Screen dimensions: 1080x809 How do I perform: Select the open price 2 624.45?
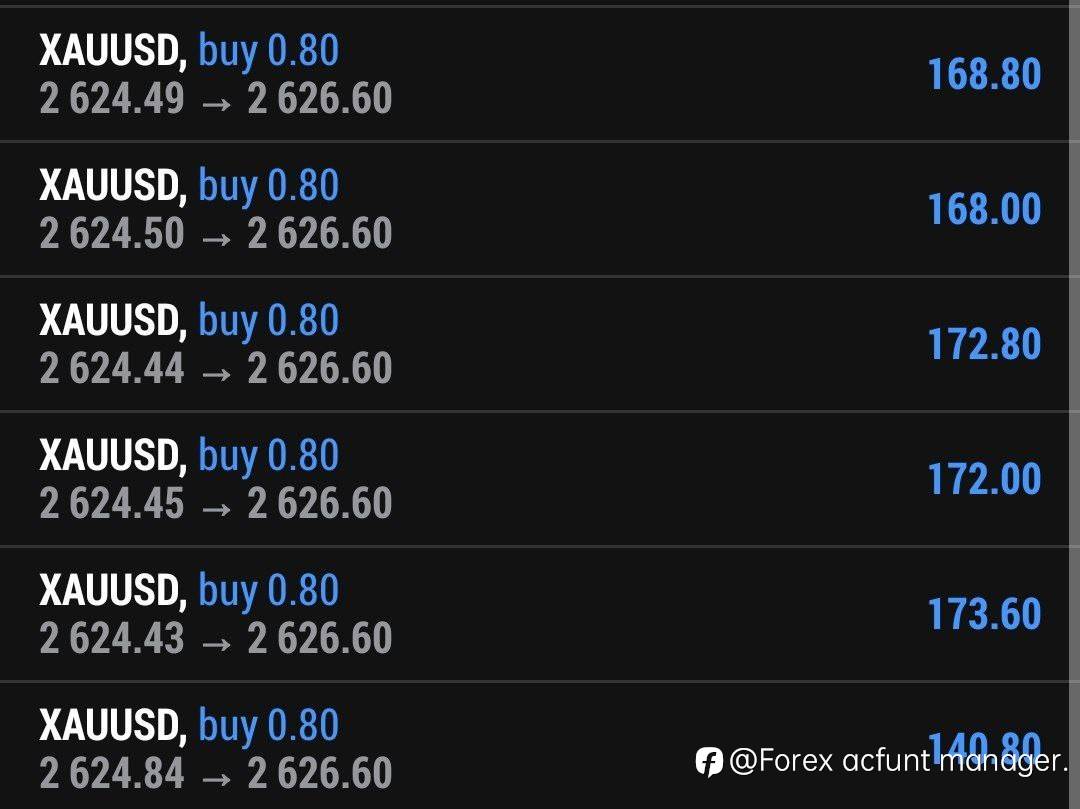112,504
